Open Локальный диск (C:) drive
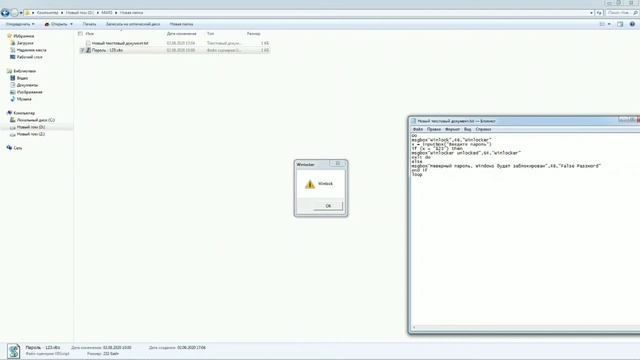Viewport: 640px width, 360px height. tap(36, 120)
